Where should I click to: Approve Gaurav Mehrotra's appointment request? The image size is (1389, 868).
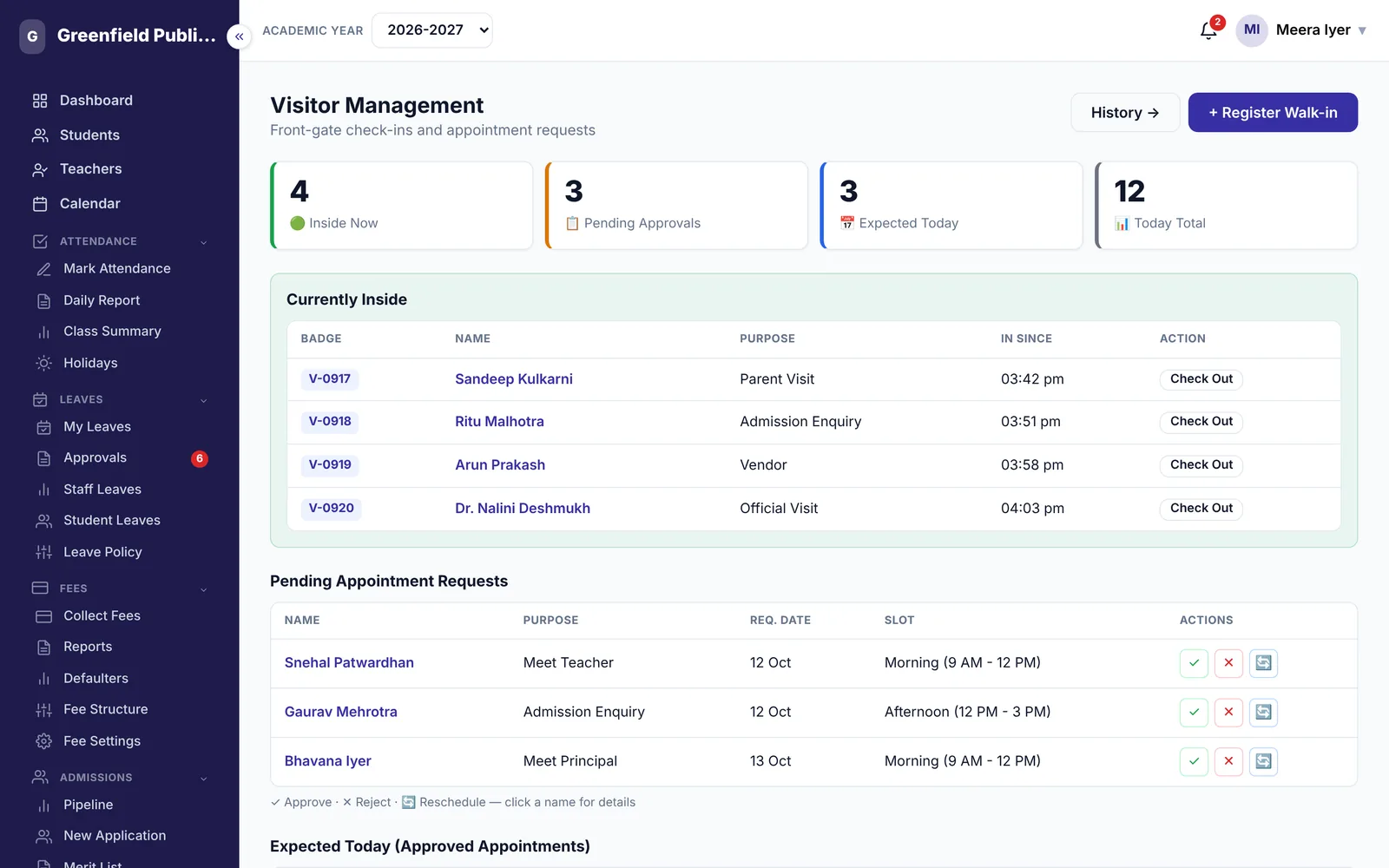click(1194, 713)
